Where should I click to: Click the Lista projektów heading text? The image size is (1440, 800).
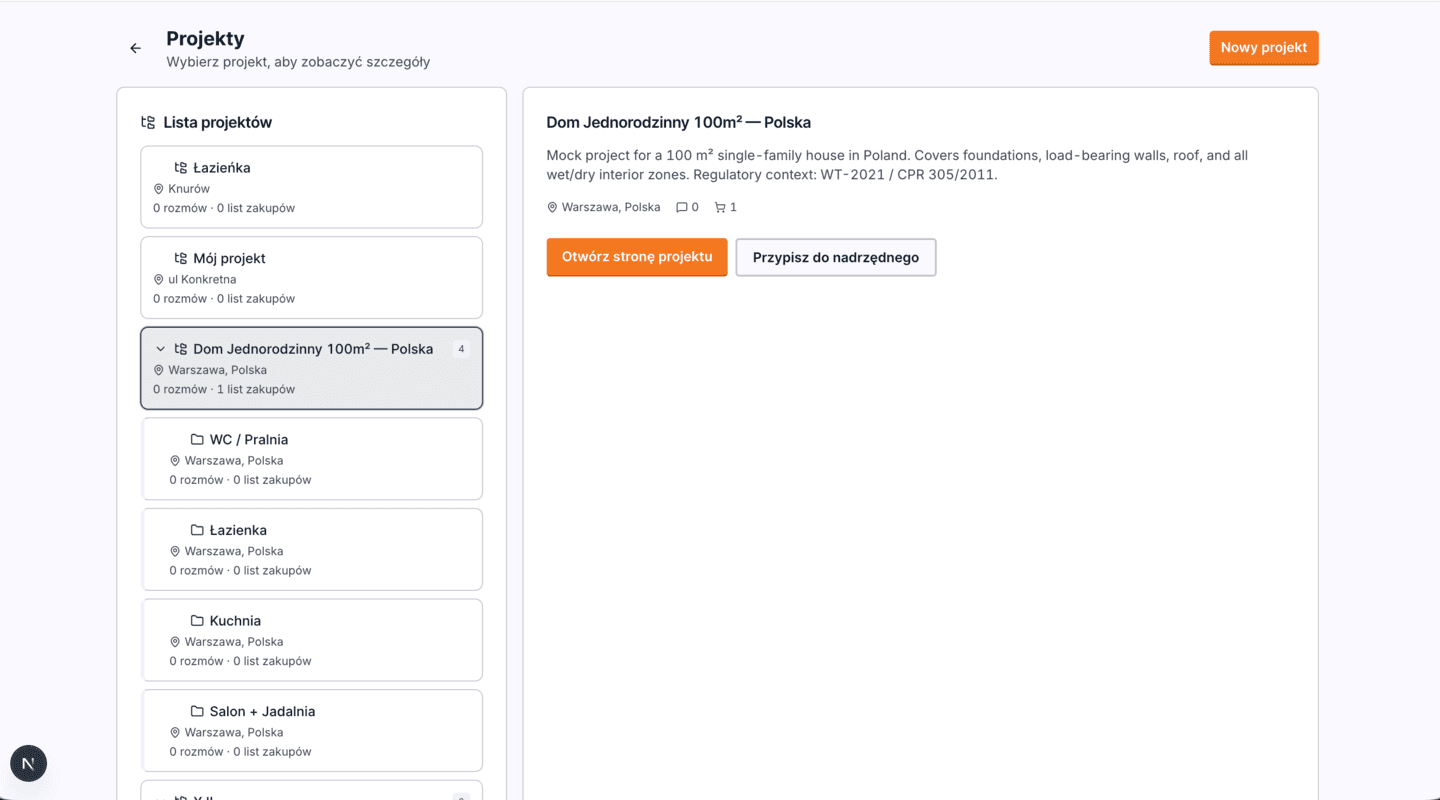pos(218,123)
